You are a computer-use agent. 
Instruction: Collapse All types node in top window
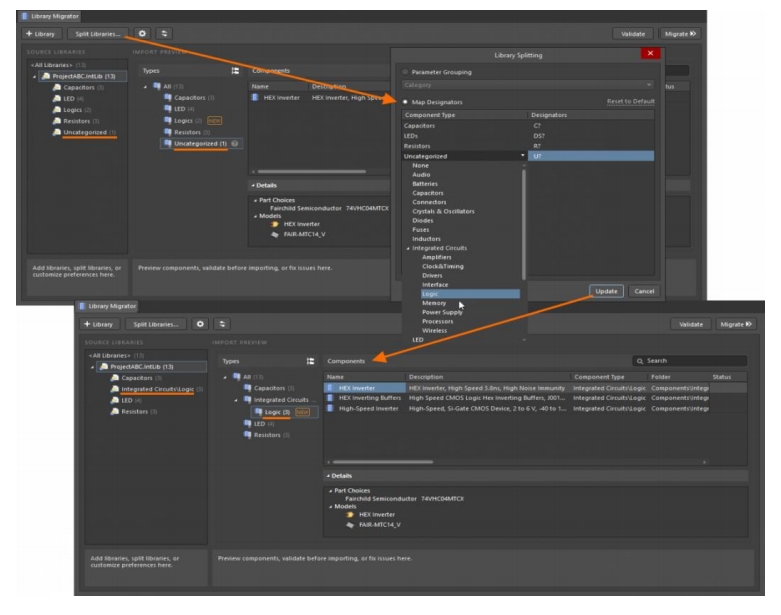pos(145,86)
